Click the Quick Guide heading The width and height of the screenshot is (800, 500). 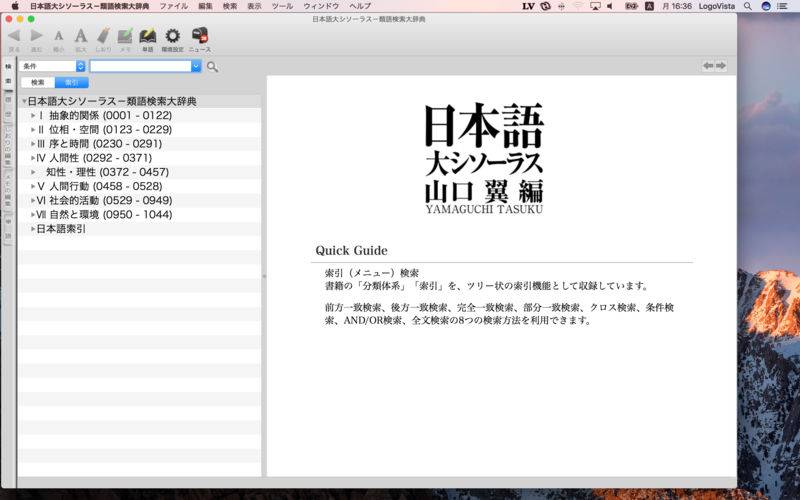point(351,251)
